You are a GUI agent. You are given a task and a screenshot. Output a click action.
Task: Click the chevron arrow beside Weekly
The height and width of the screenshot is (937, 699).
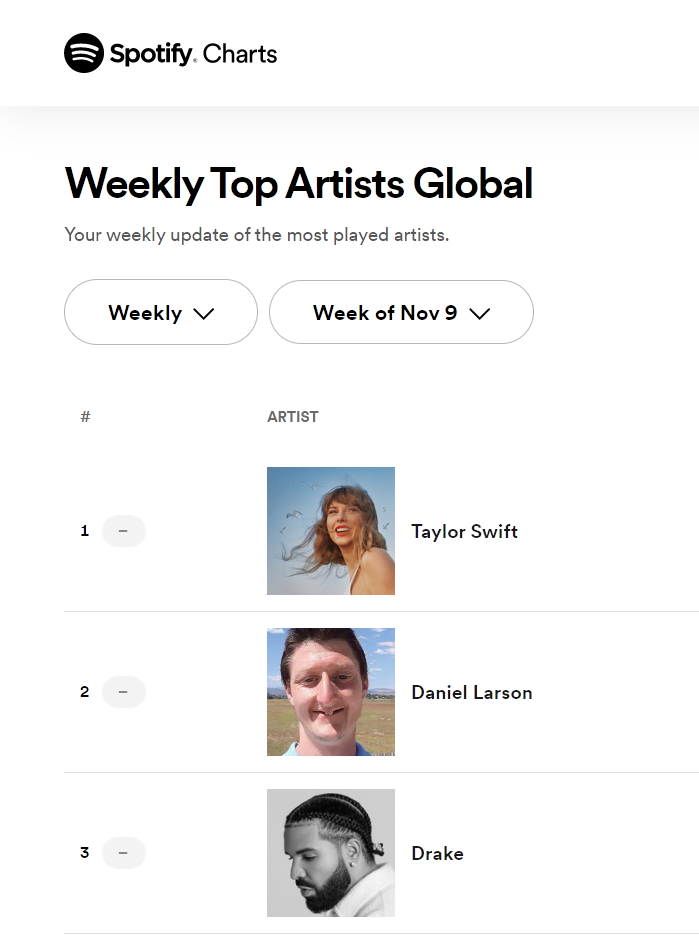(204, 314)
